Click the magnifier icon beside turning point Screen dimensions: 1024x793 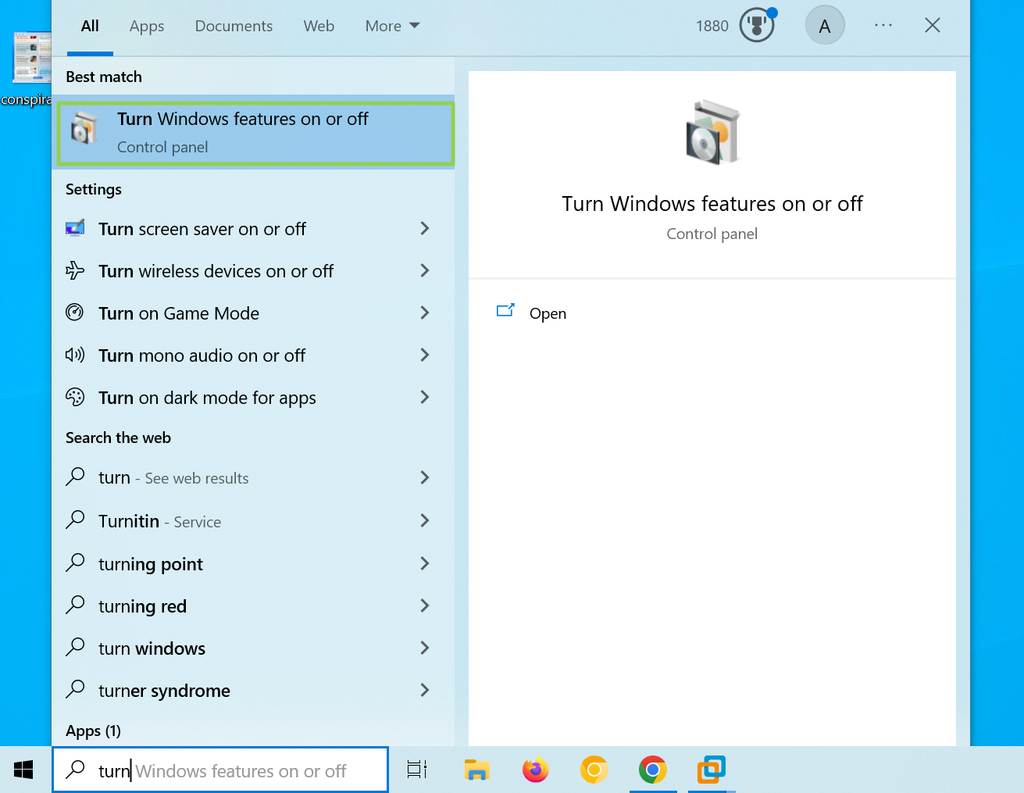[75, 563]
